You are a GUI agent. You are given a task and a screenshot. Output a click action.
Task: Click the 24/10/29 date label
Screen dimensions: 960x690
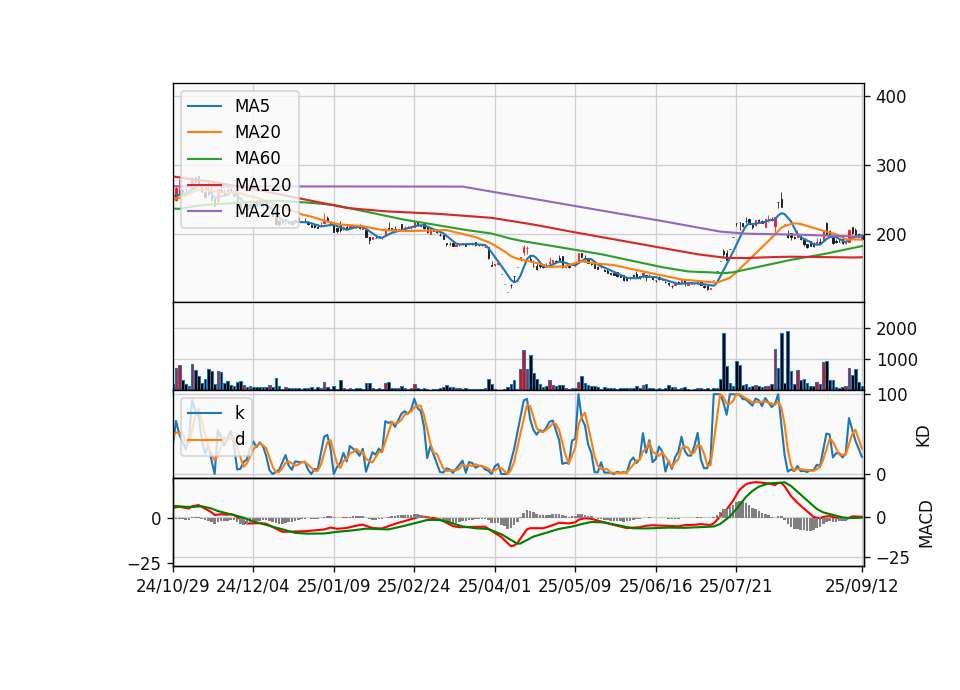click(x=173, y=586)
